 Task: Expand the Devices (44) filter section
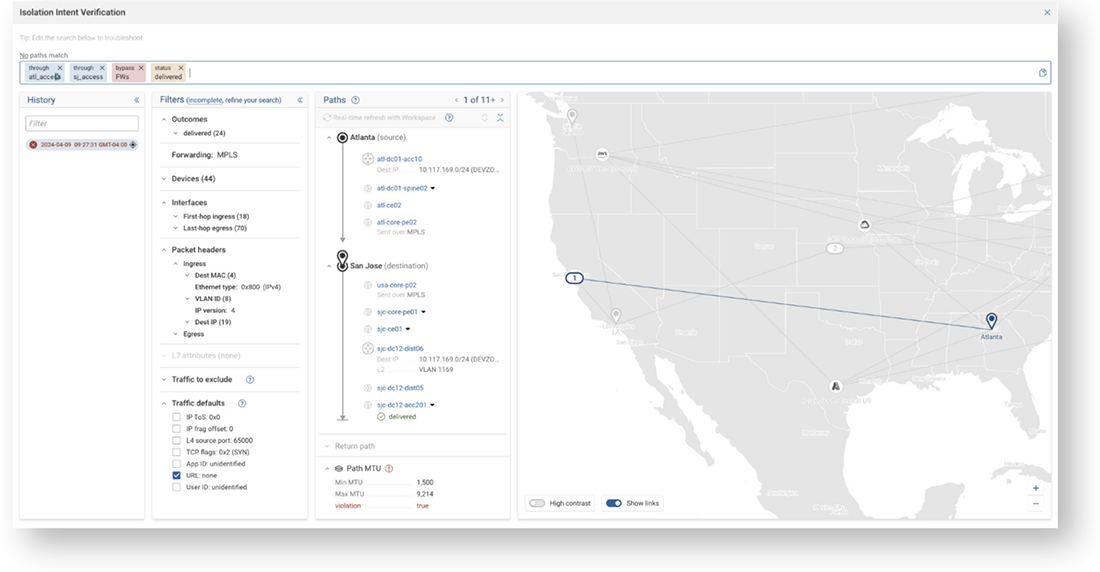164,179
